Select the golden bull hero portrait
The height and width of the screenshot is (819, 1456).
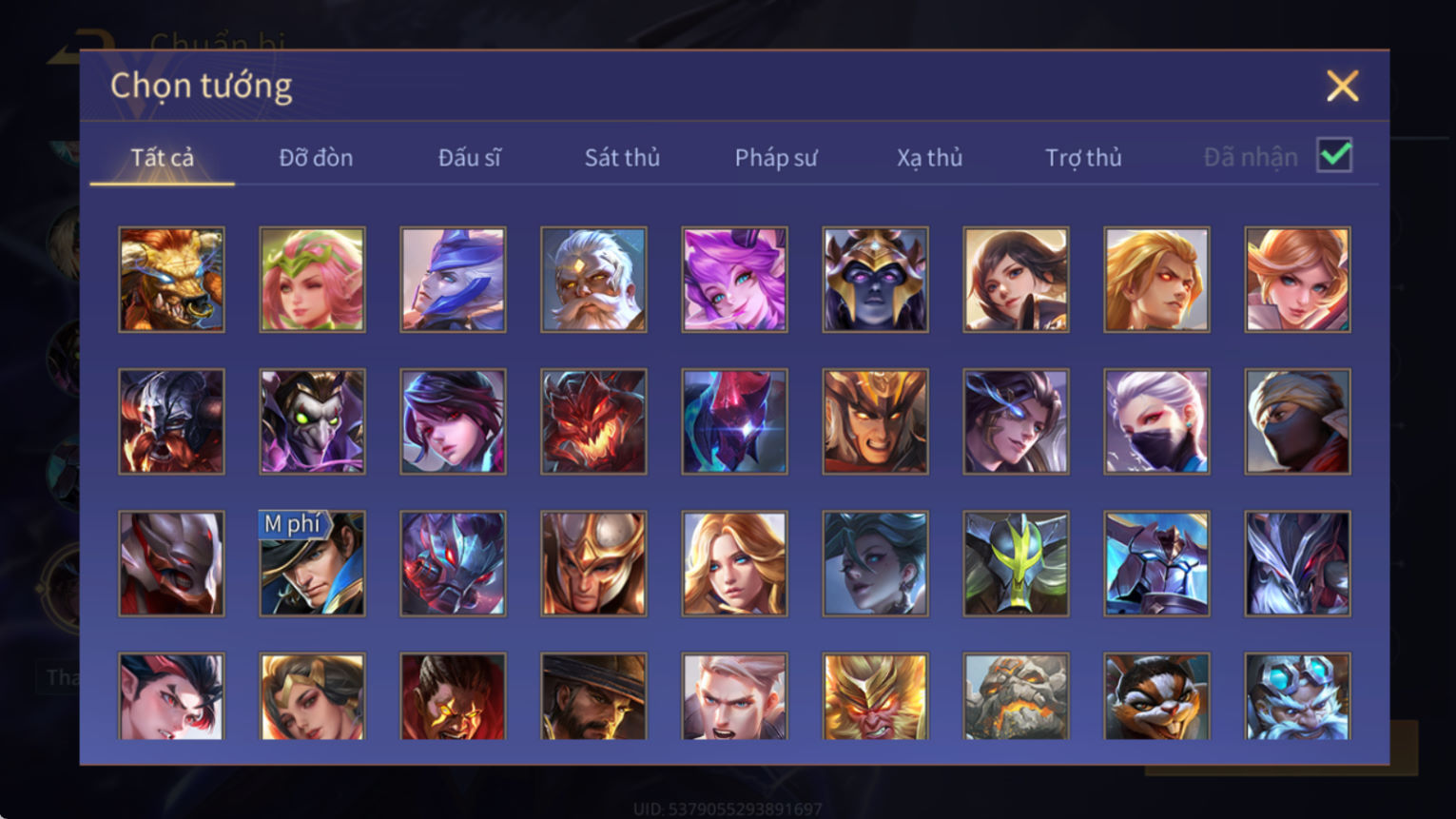tap(171, 280)
